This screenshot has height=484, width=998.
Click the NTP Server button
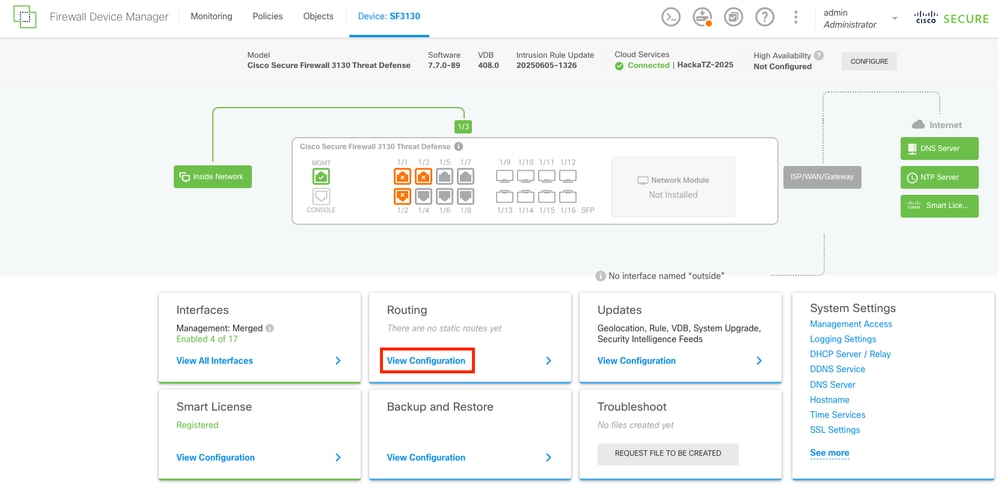pyautogui.click(x=939, y=177)
